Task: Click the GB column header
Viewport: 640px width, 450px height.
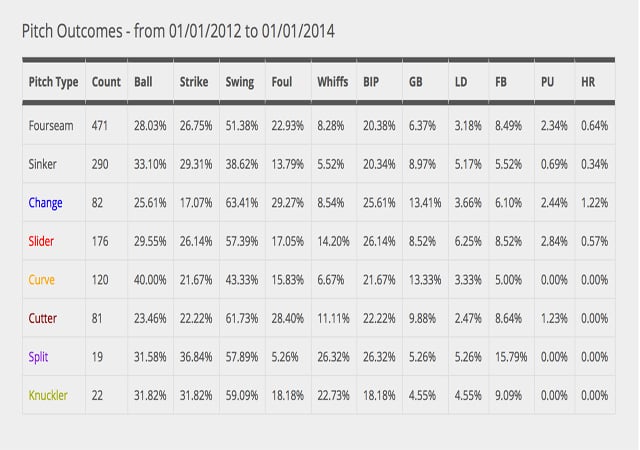Action: (x=415, y=82)
